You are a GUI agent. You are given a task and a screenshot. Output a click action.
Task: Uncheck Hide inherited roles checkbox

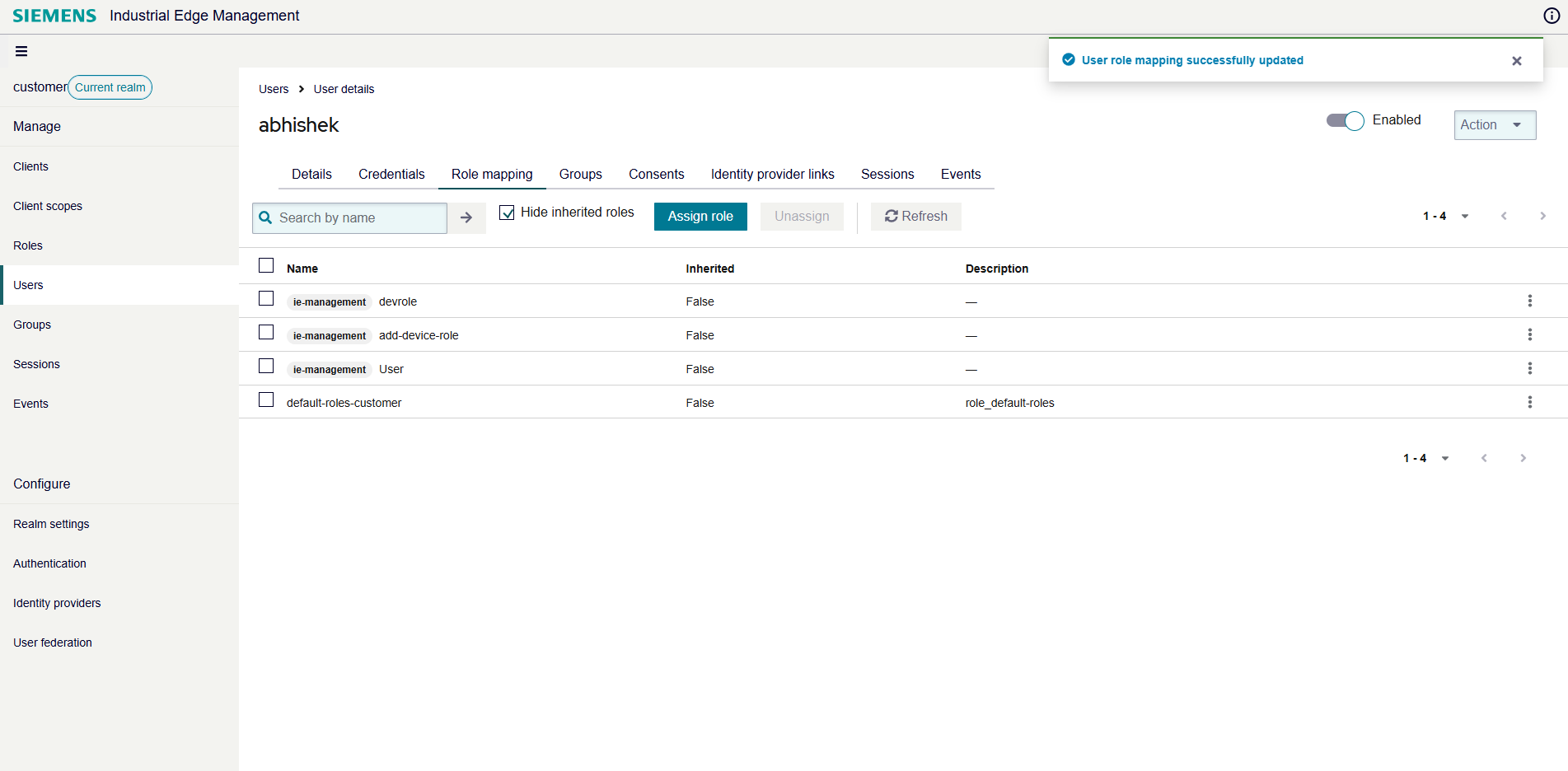point(508,213)
